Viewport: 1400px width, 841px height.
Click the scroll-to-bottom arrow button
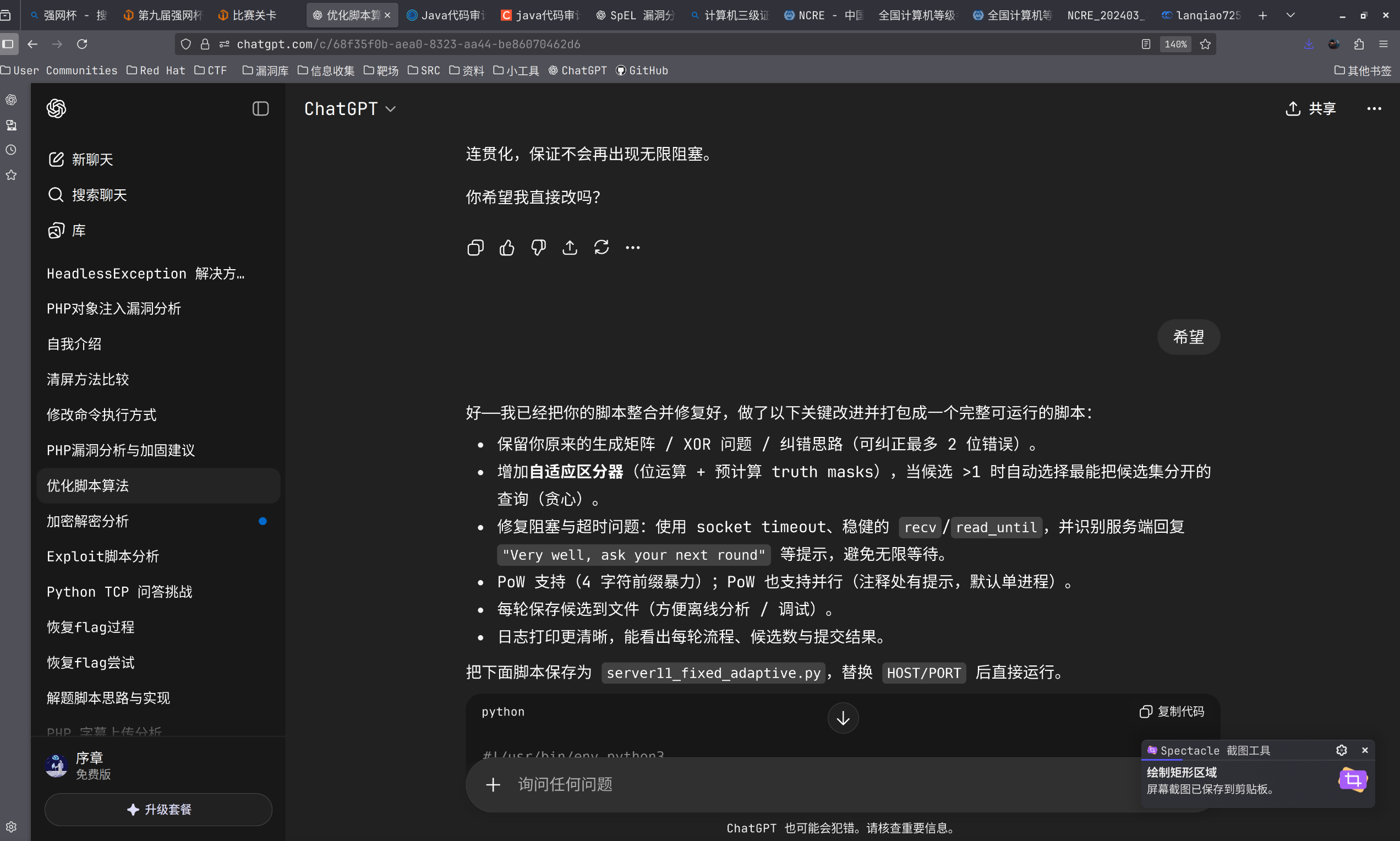pyautogui.click(x=843, y=718)
